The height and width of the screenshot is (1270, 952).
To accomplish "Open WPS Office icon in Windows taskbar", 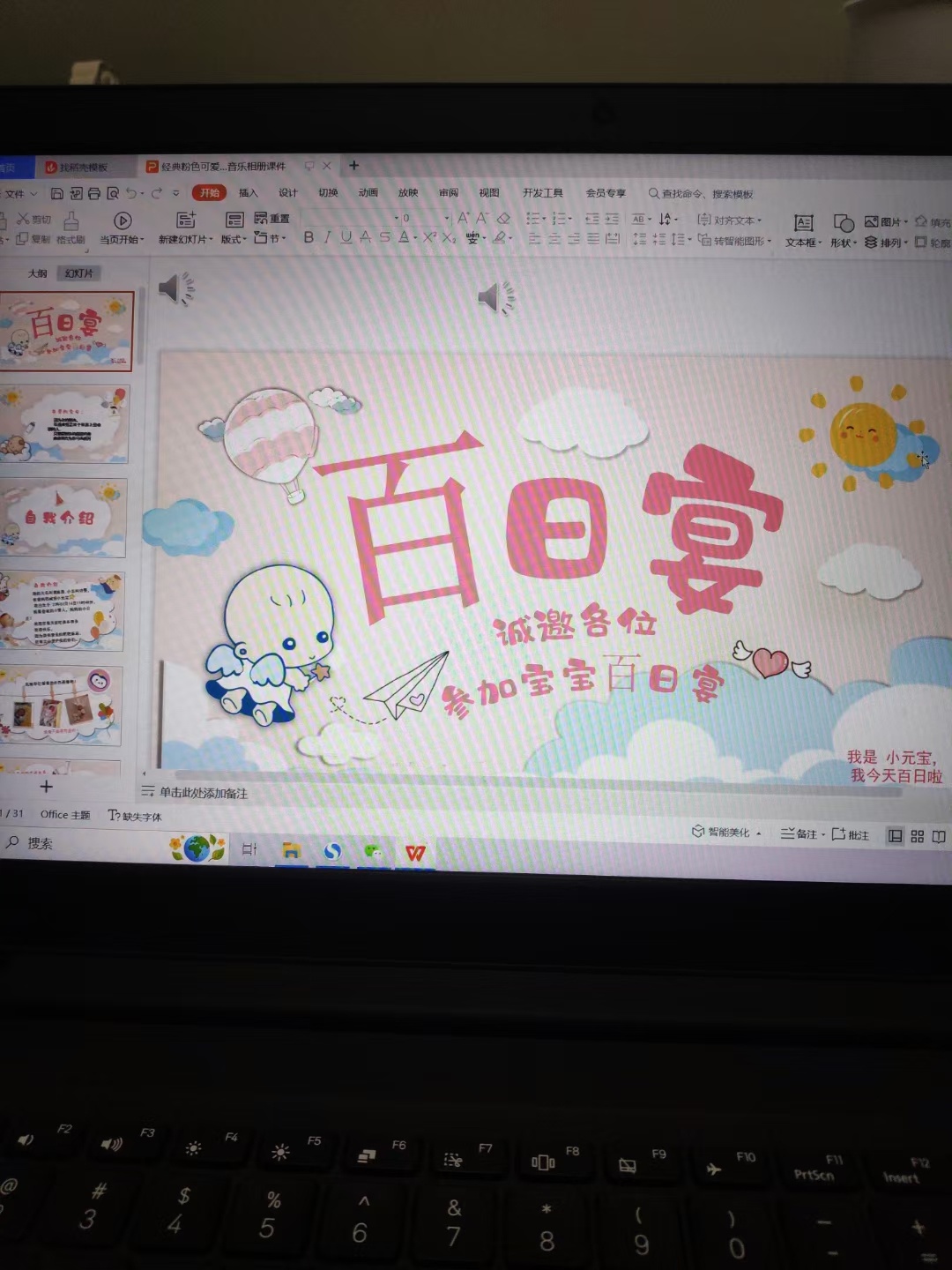I will pos(415,853).
